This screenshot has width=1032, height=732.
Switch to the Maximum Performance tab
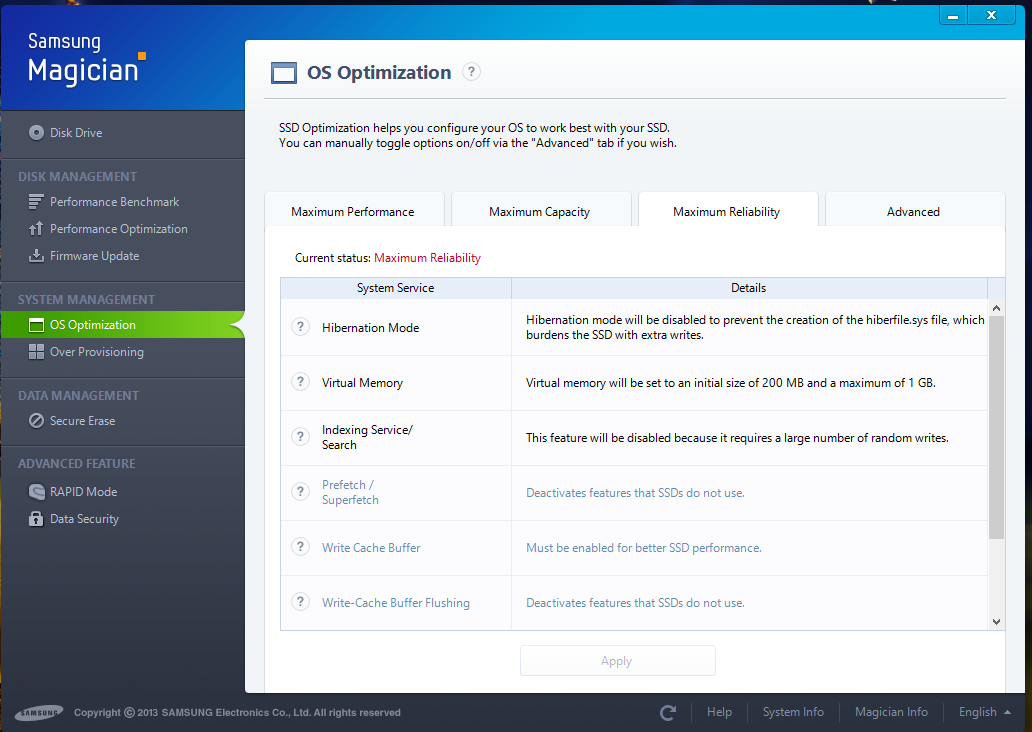pos(354,211)
